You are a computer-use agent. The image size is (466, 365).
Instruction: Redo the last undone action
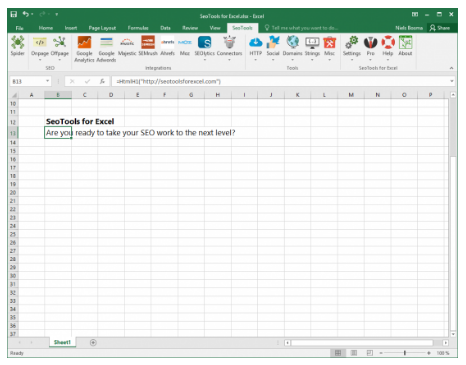(x=42, y=14)
